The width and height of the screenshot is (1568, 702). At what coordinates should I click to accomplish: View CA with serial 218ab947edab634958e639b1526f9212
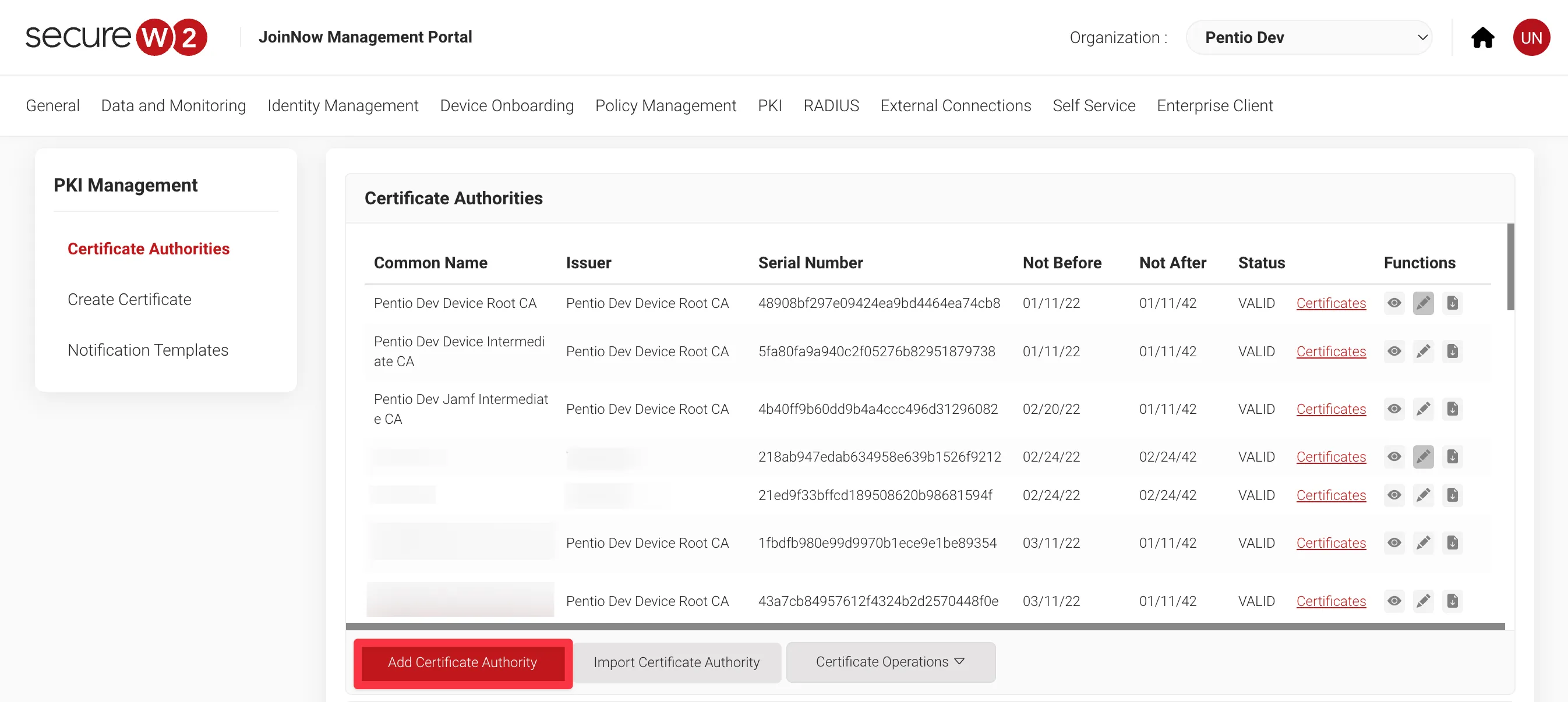1394,456
